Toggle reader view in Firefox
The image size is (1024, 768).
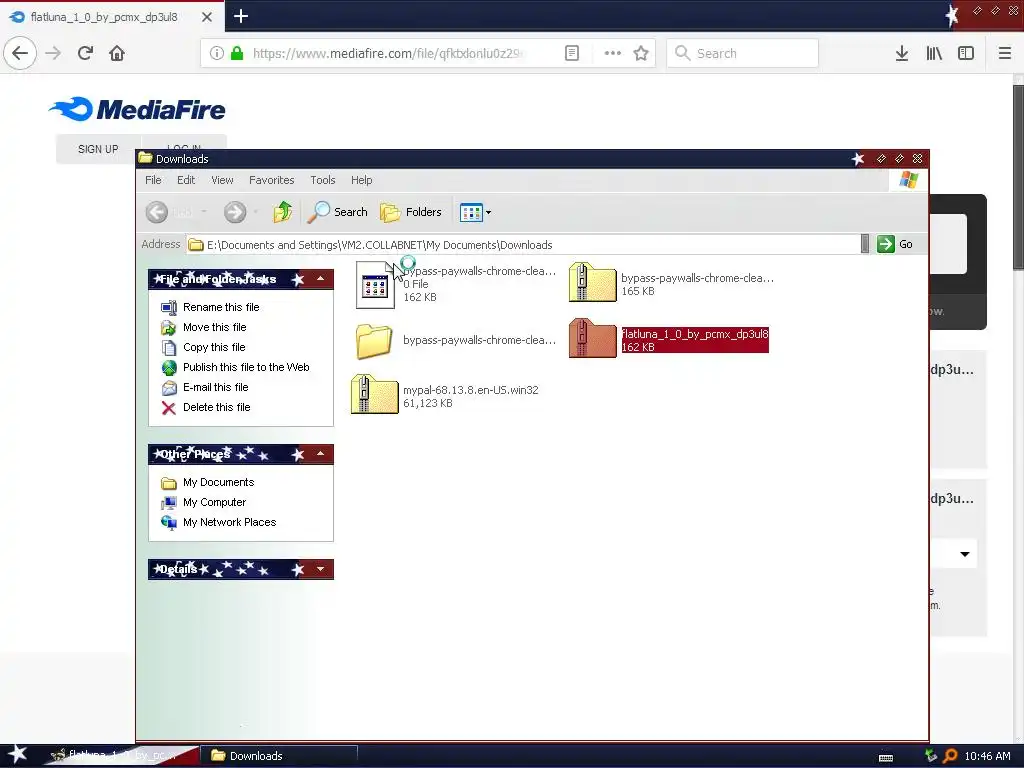(x=571, y=53)
